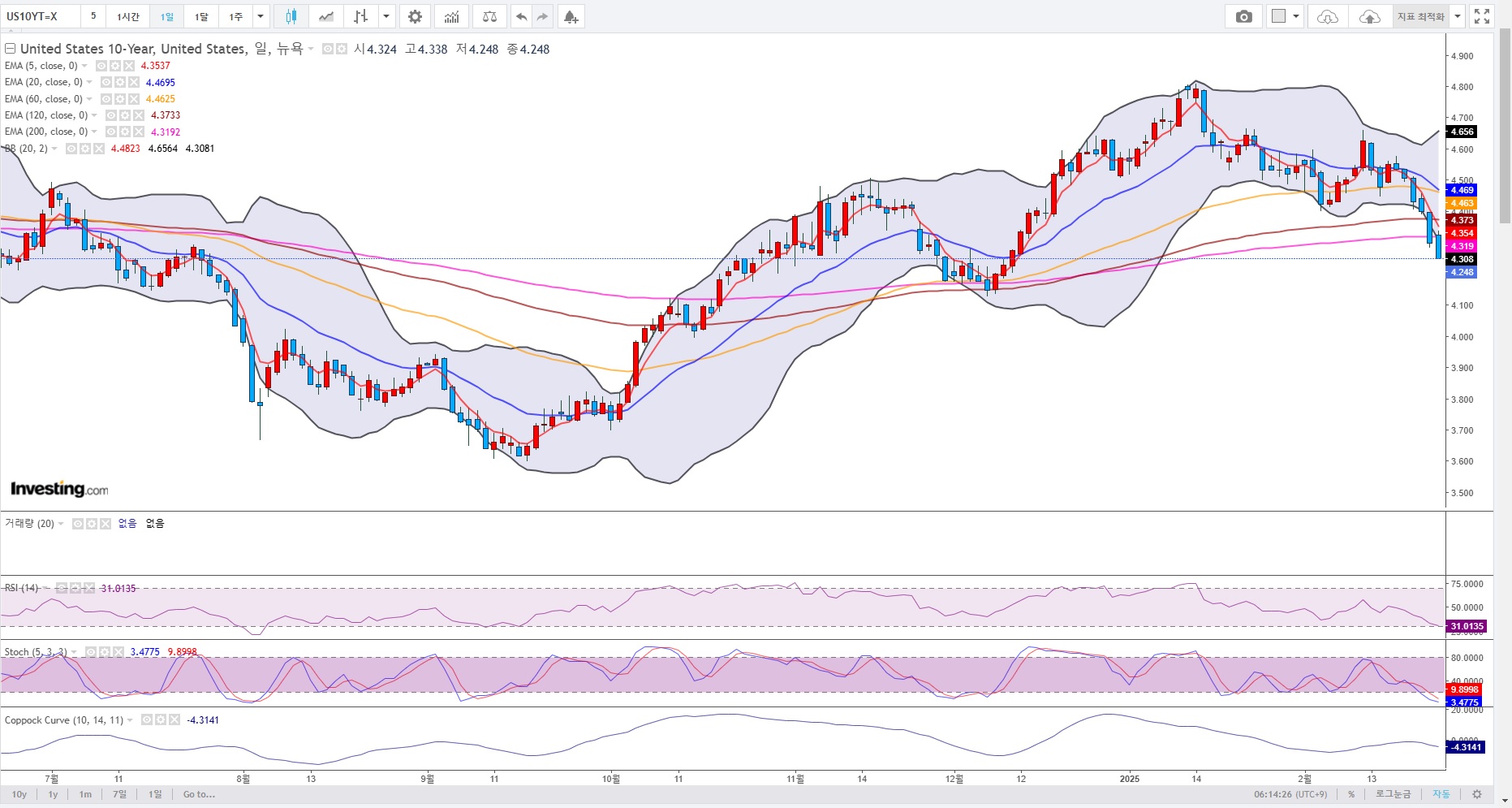Open the compare symbols scales icon
The height and width of the screenshot is (808, 1512).
(x=489, y=16)
